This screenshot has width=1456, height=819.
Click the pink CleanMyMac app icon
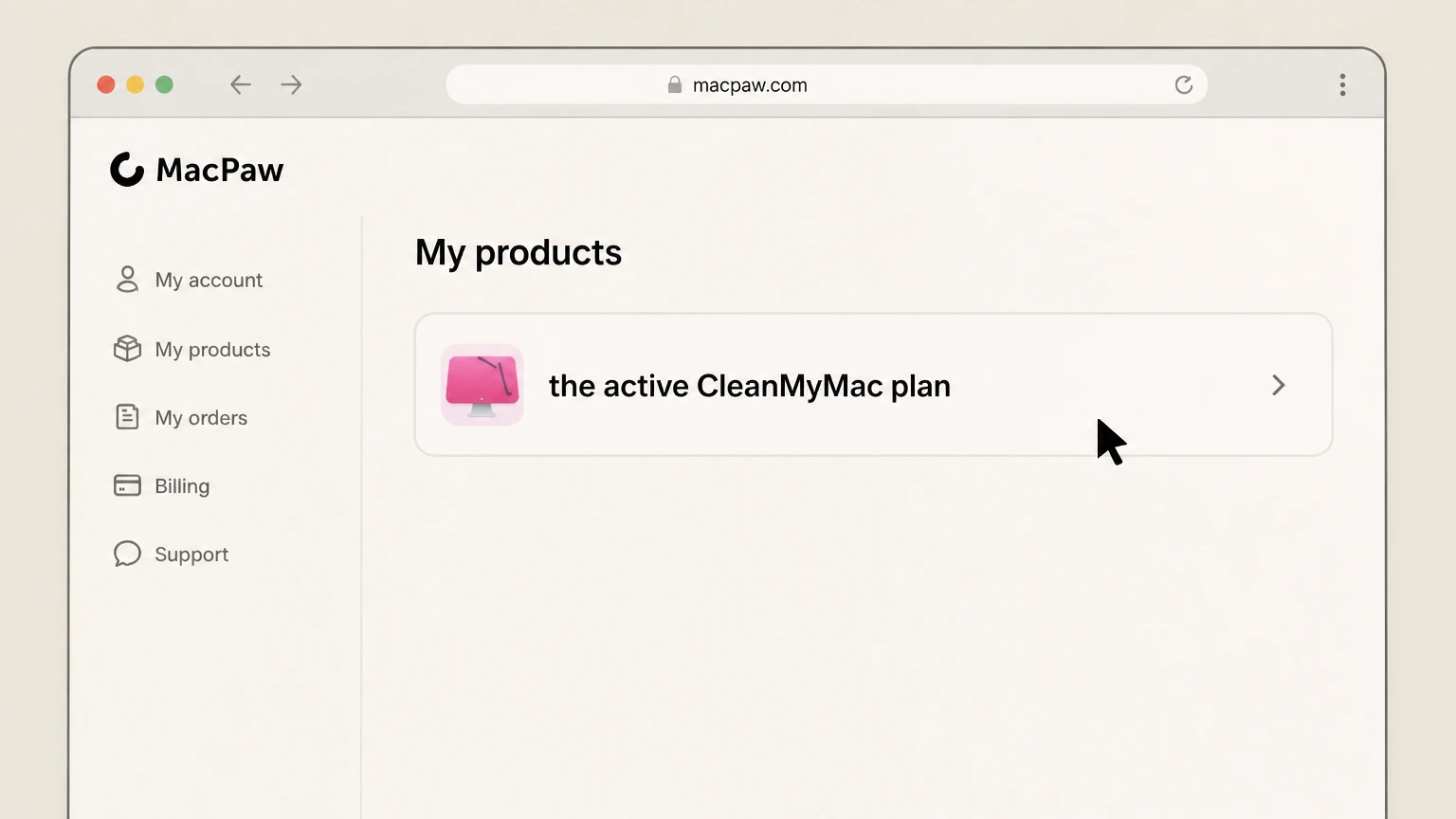click(x=482, y=385)
